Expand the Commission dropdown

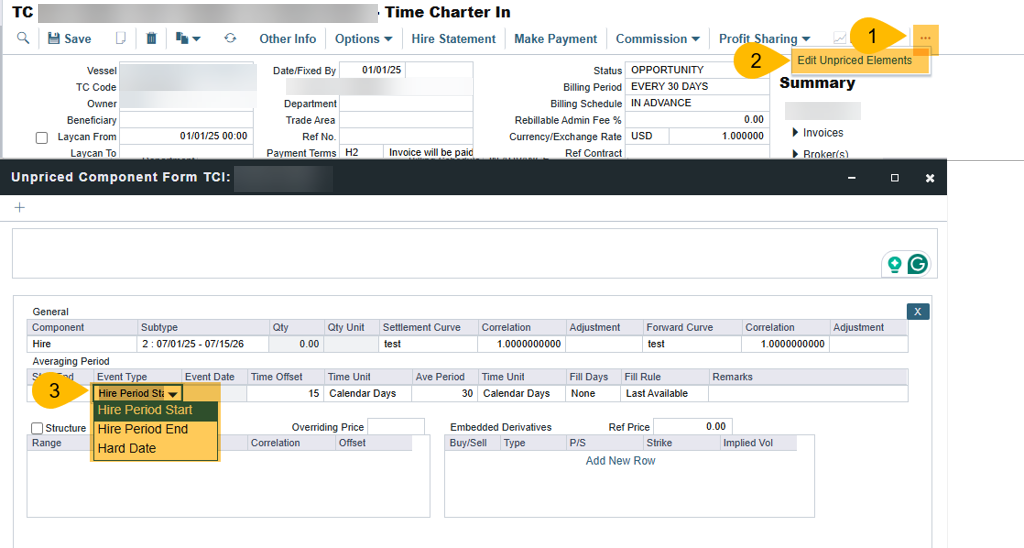click(x=657, y=39)
